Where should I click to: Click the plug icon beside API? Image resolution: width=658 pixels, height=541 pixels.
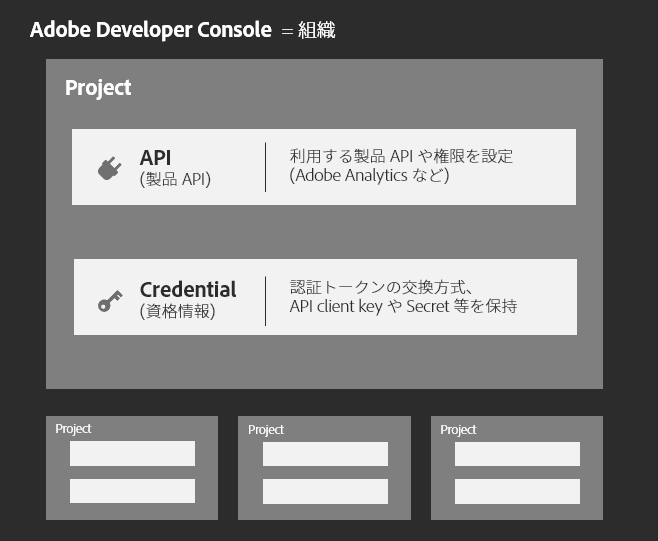point(110,168)
